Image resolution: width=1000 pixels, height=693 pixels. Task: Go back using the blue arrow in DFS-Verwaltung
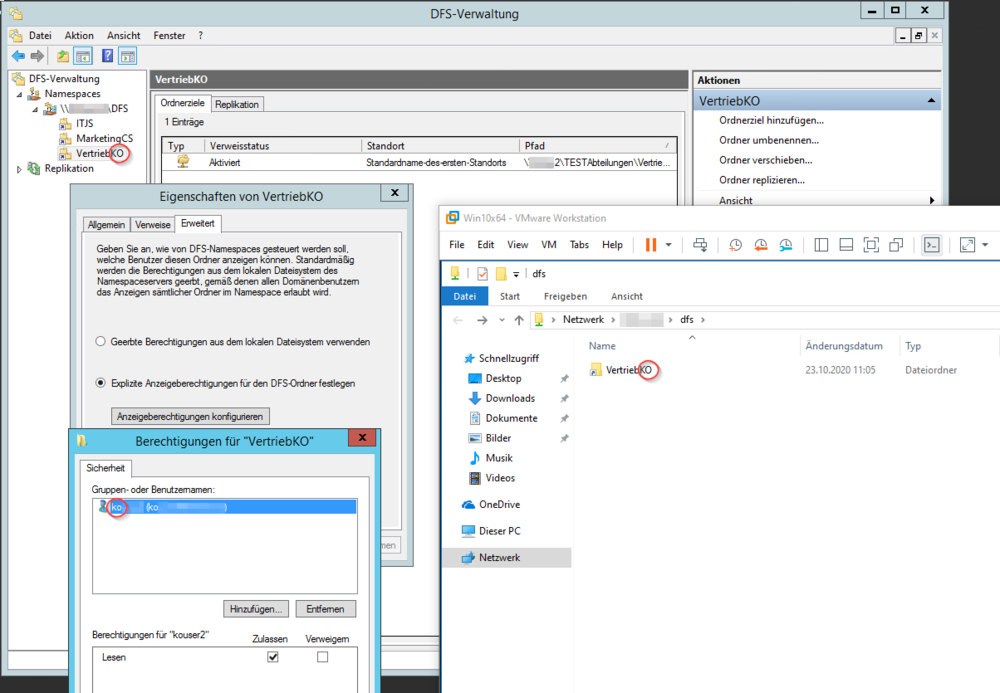(x=19, y=55)
